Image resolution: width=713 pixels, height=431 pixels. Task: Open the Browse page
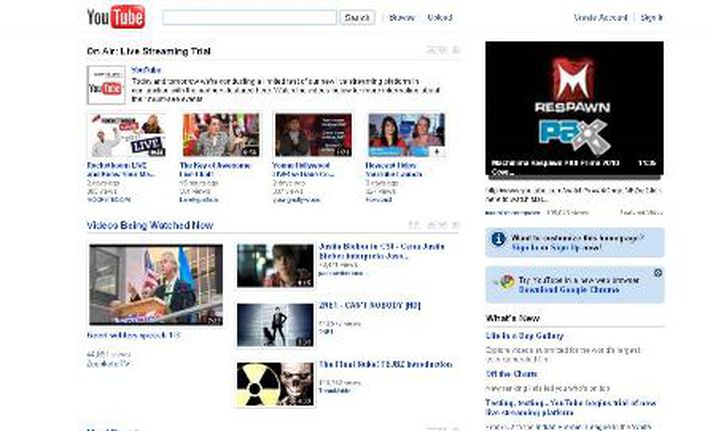(x=402, y=18)
